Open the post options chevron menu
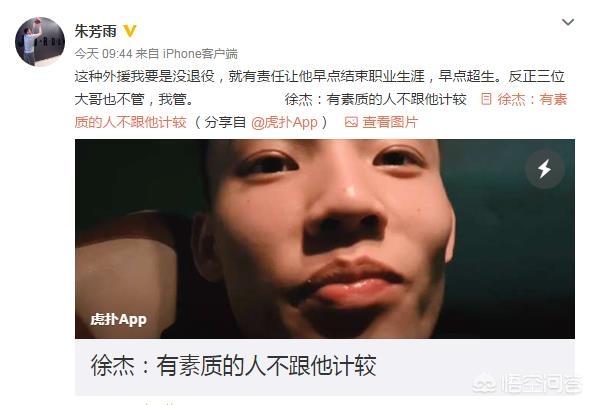 point(567,22)
